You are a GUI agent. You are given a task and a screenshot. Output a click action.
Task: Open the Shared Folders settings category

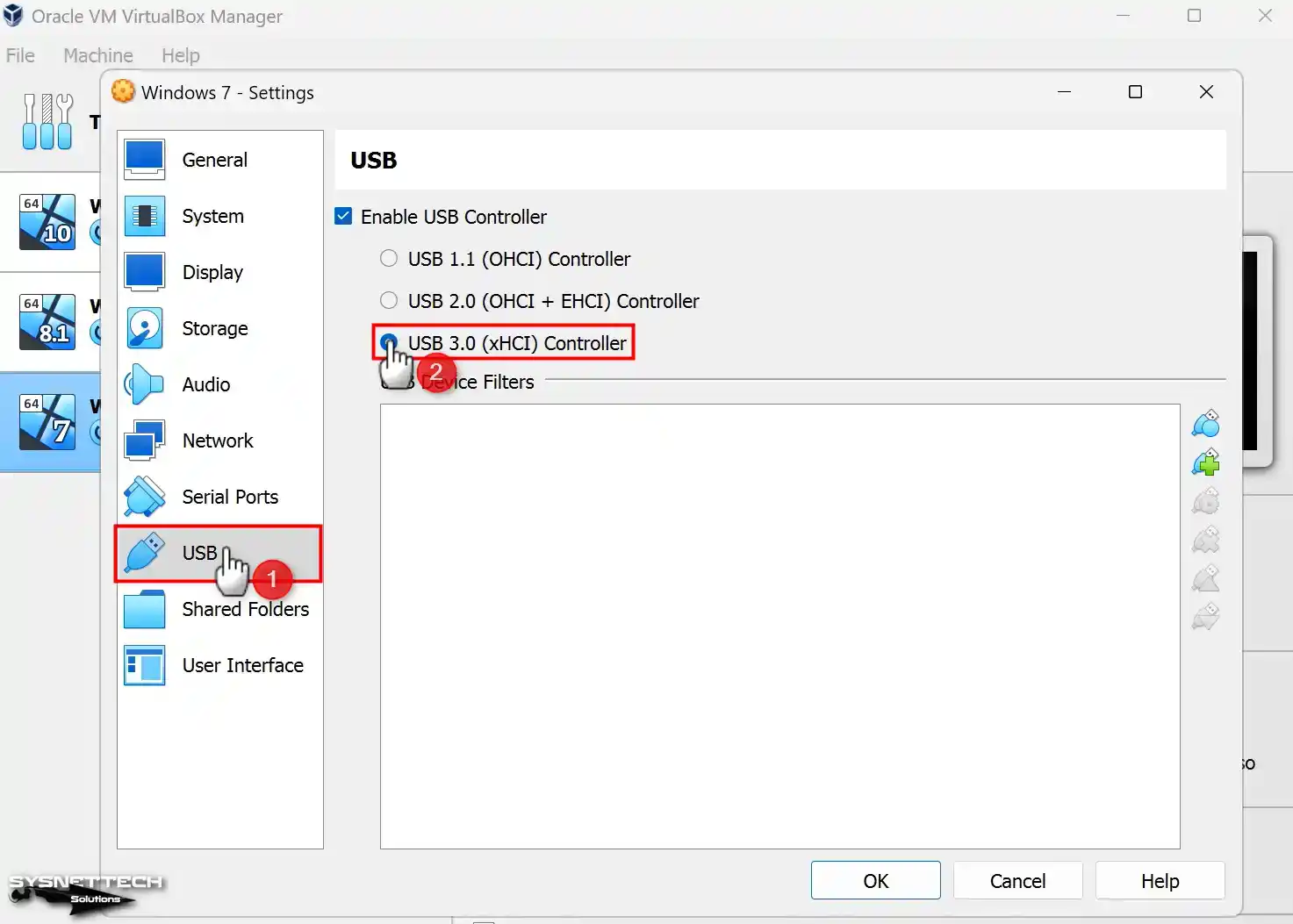(219, 609)
